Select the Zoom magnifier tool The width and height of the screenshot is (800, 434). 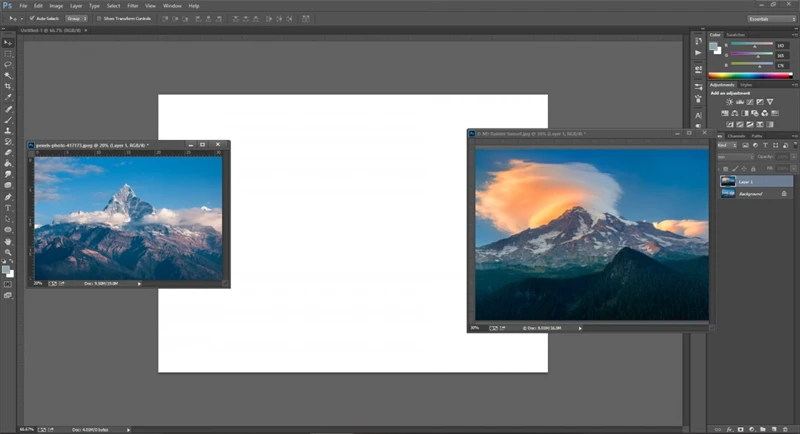pyautogui.click(x=8, y=253)
